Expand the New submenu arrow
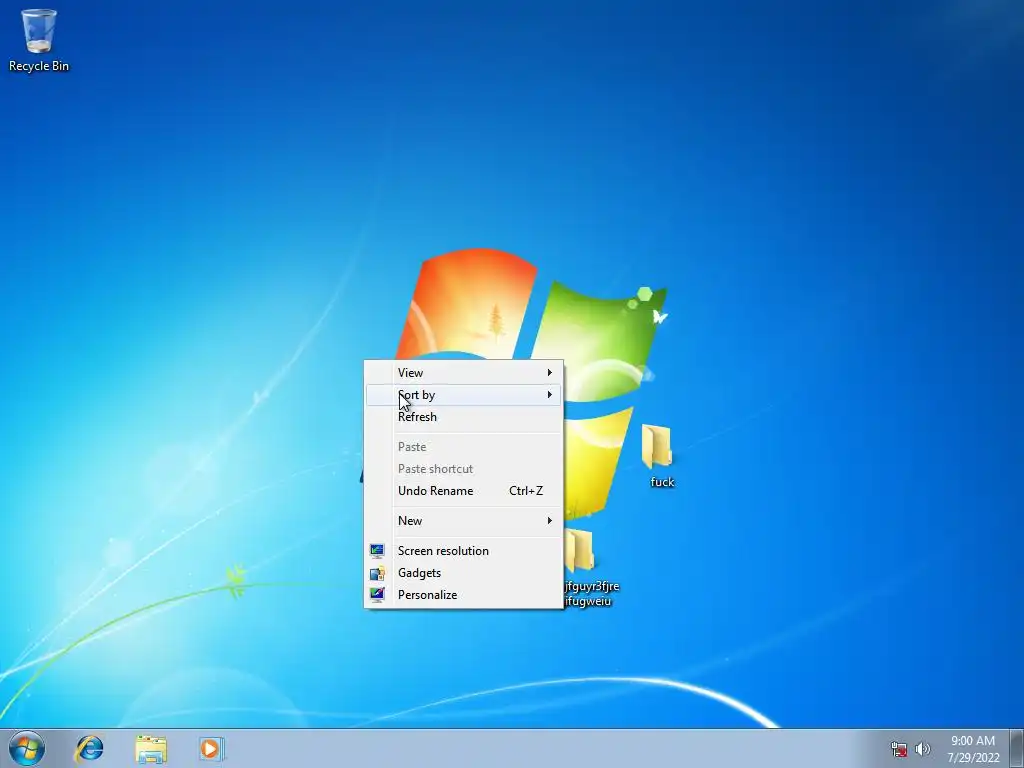 click(x=550, y=520)
